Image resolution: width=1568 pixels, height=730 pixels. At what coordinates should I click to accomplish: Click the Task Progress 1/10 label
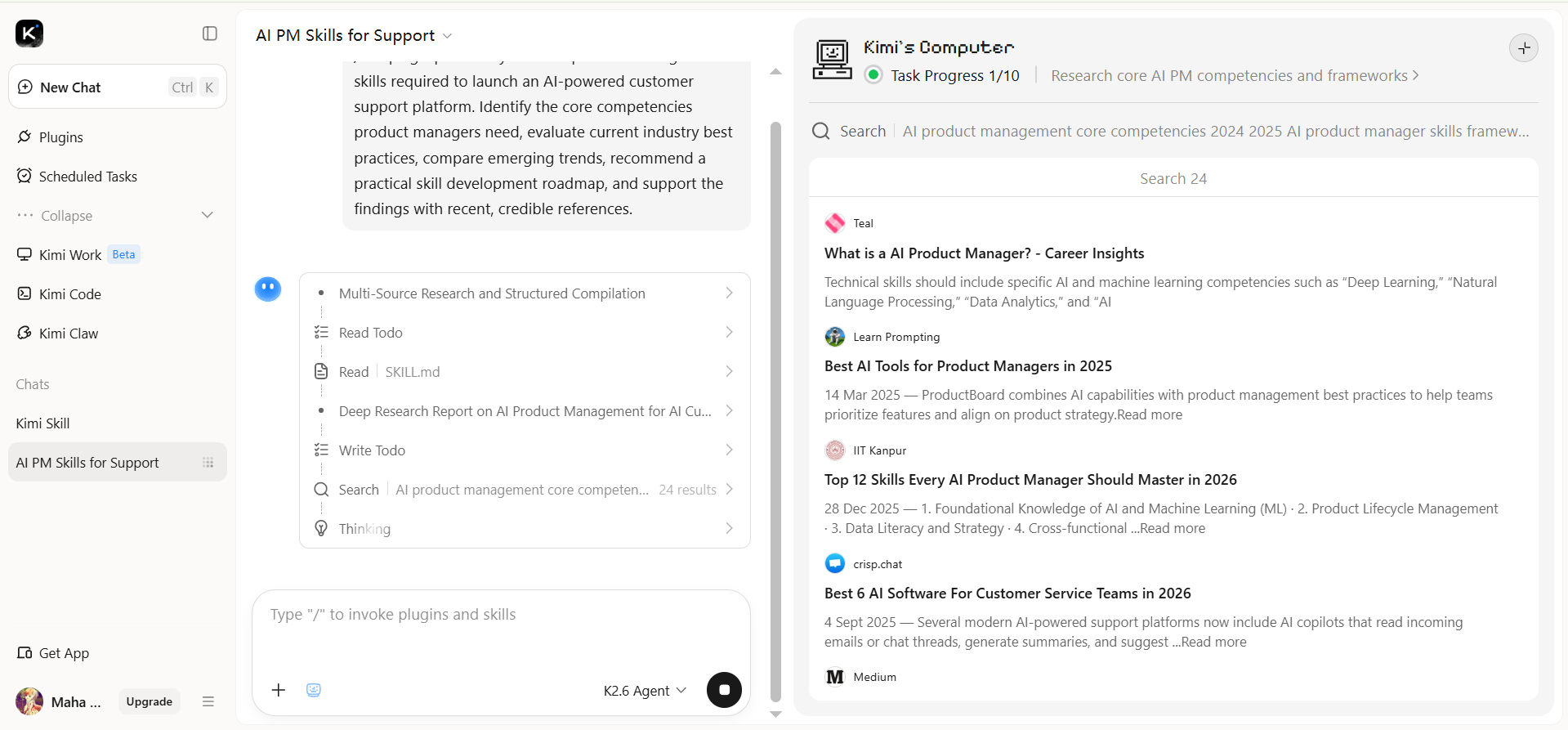(955, 76)
